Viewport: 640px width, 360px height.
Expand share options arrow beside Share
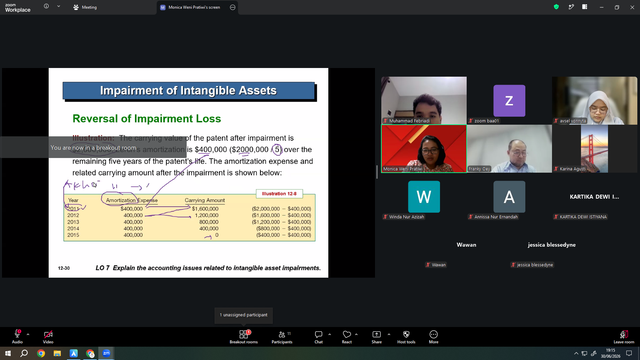click(x=389, y=334)
